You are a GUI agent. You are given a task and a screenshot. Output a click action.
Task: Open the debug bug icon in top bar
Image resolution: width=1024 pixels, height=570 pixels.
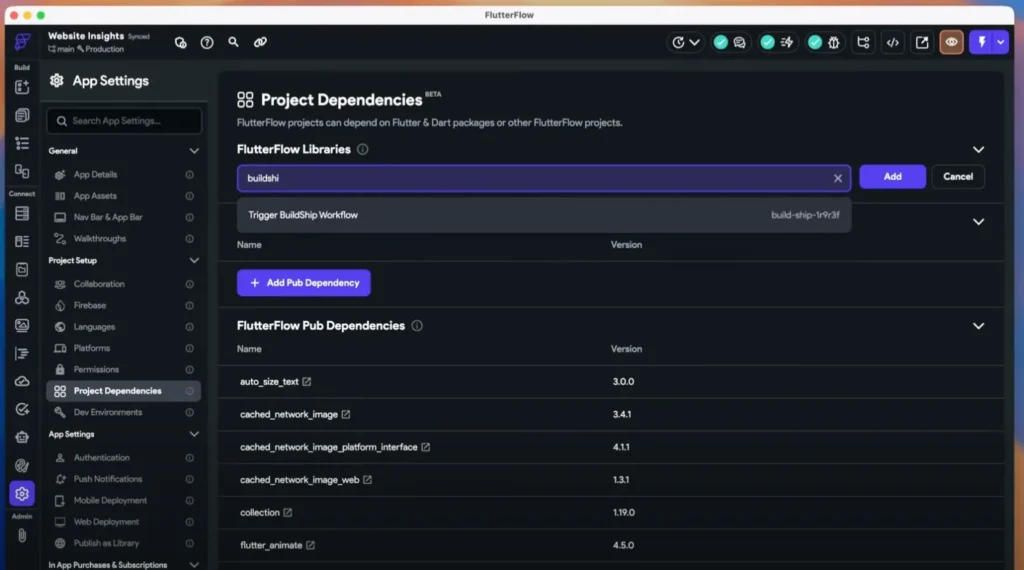[834, 42]
